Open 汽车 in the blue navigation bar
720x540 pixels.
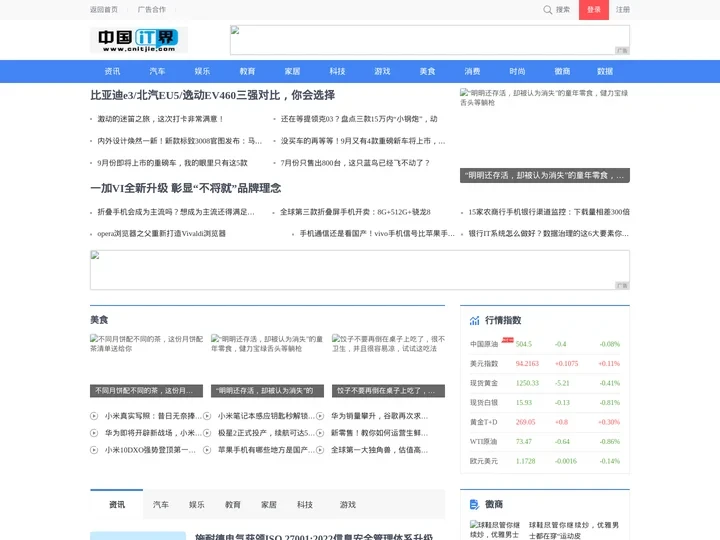(x=158, y=71)
